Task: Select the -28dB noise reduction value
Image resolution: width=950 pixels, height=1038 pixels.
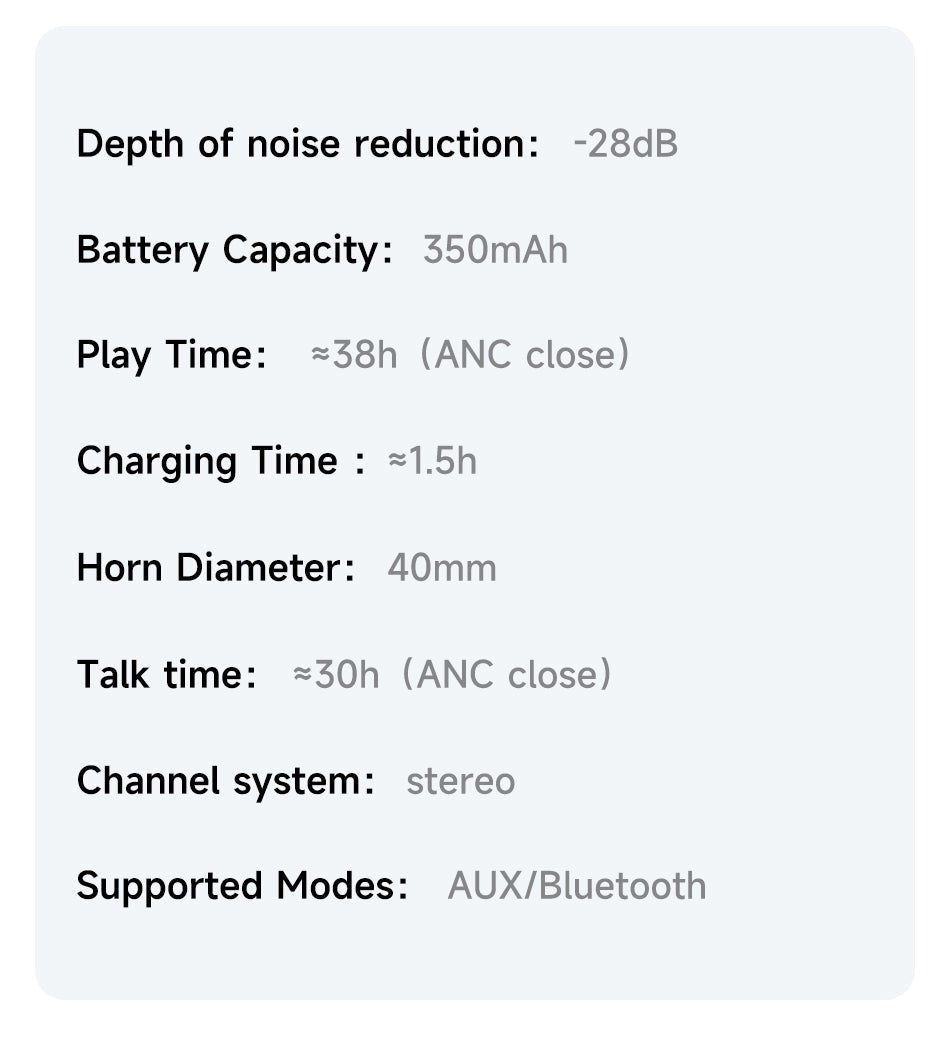Action: click(626, 144)
